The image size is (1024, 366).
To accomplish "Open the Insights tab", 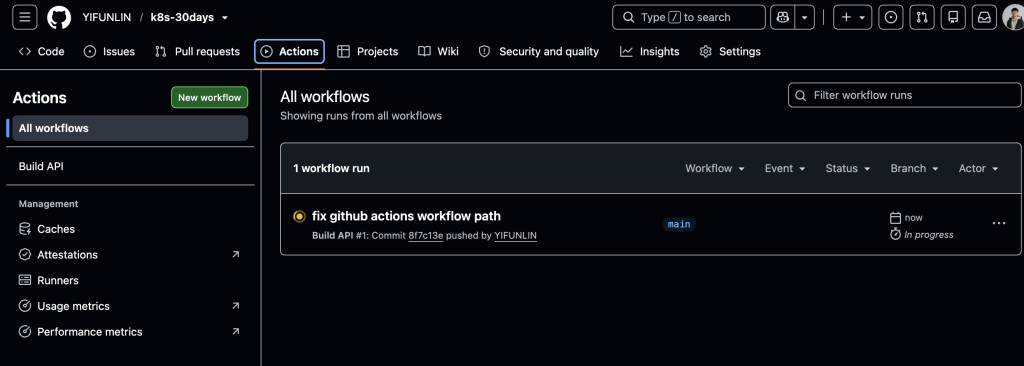I will 650,51.
